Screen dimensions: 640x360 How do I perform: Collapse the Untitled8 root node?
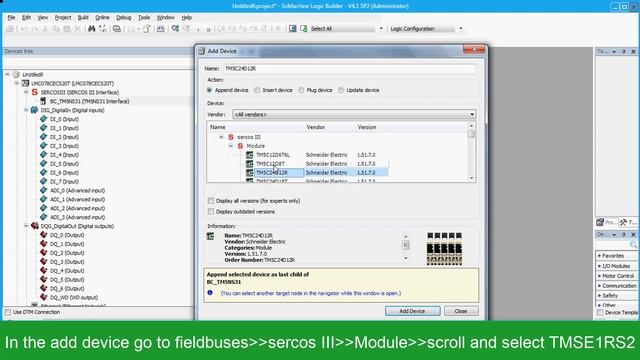coord(7,74)
